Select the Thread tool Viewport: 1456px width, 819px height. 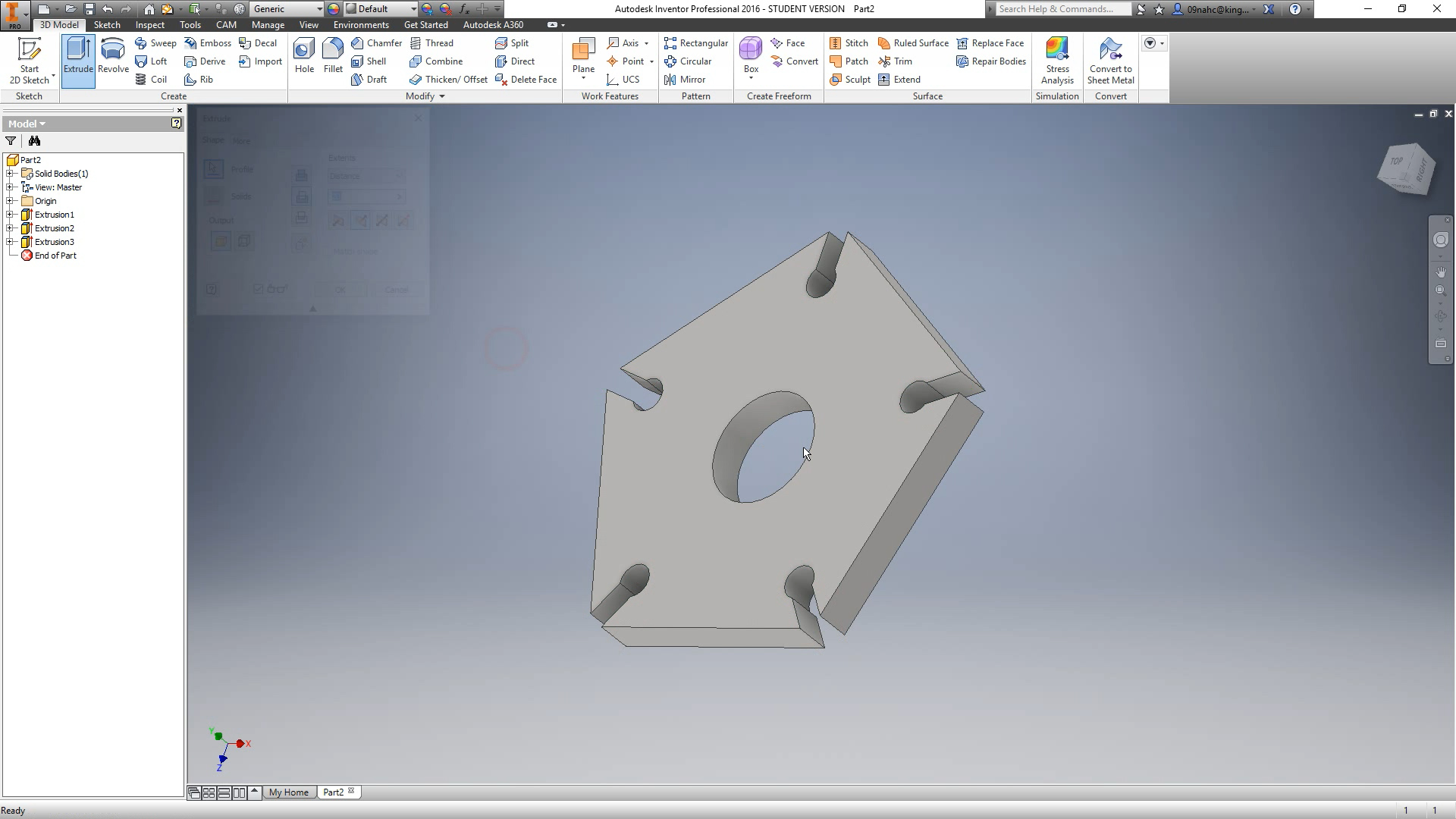[431, 43]
